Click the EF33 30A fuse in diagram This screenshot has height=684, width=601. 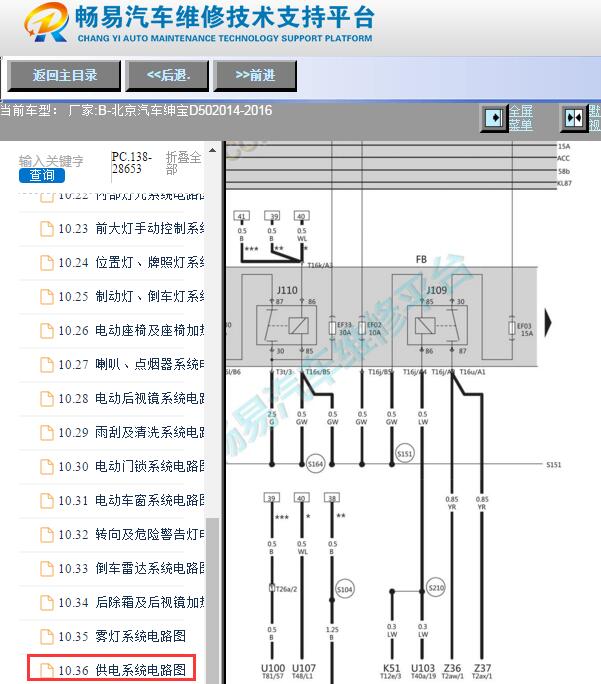[x=332, y=328]
